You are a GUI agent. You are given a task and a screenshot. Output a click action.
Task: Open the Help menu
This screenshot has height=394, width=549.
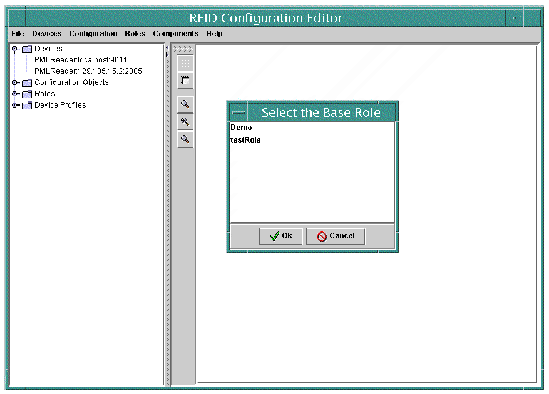click(x=214, y=34)
